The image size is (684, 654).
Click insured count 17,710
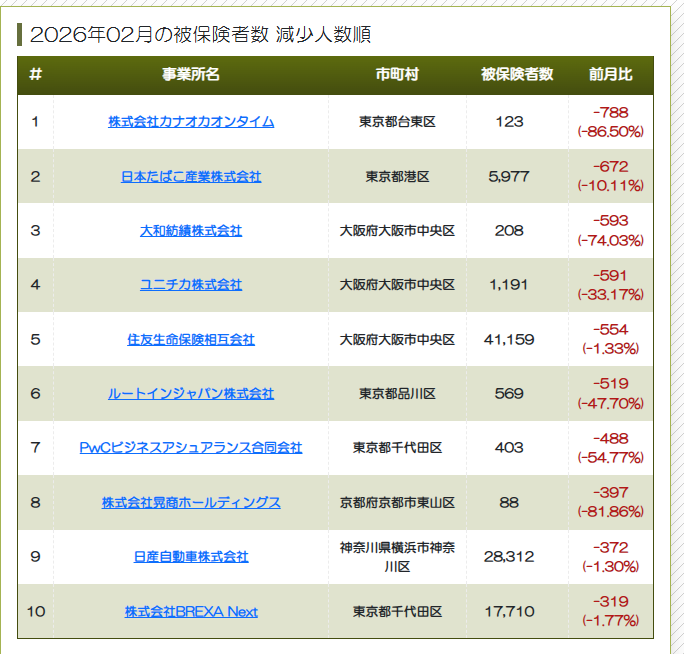click(x=509, y=612)
